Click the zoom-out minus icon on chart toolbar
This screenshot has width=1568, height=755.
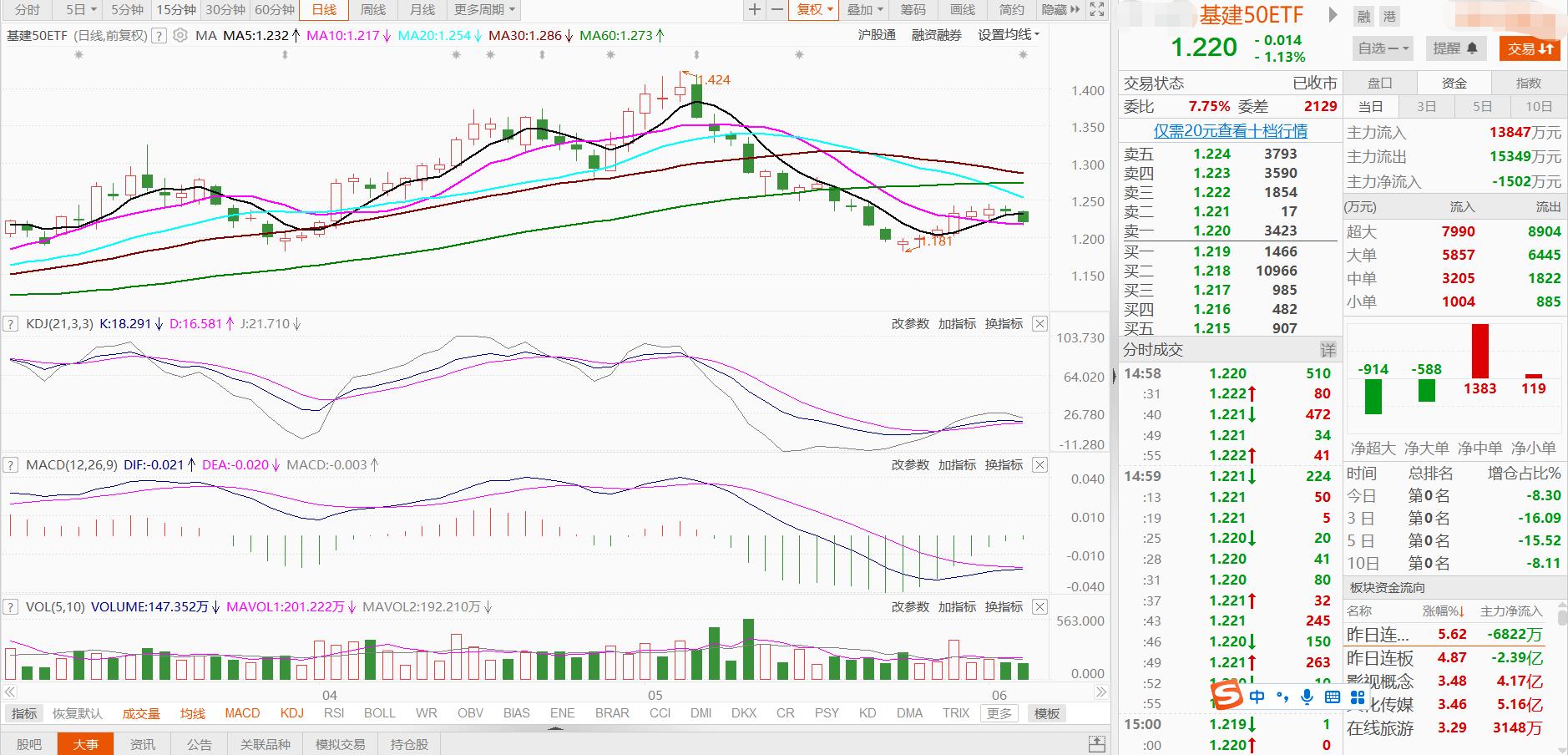(777, 9)
